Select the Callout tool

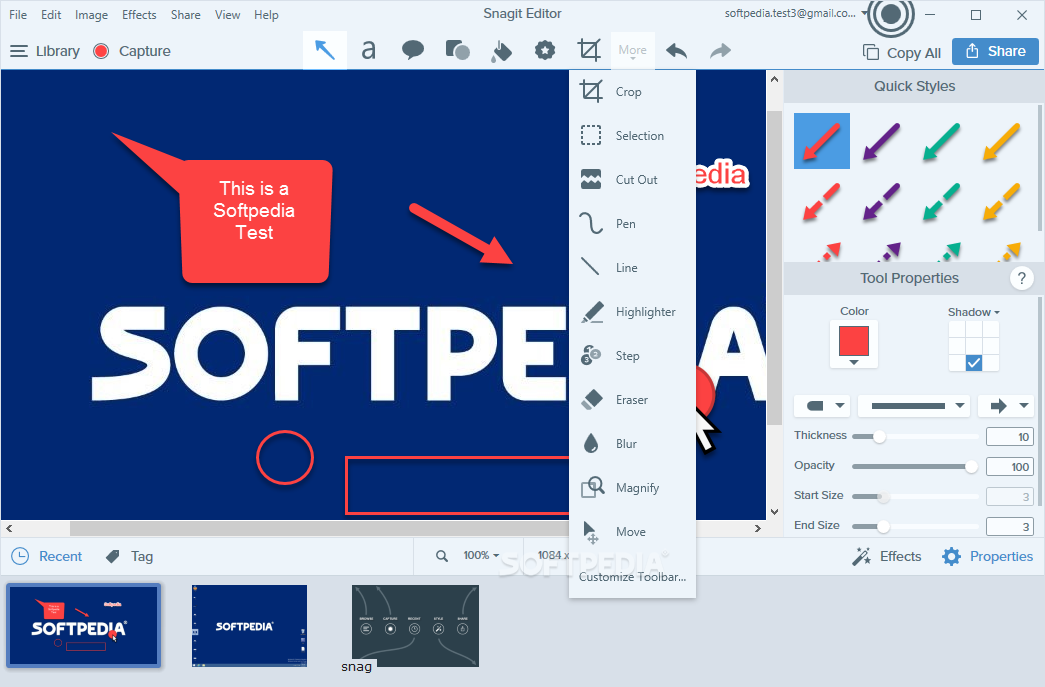pyautogui.click(x=413, y=50)
